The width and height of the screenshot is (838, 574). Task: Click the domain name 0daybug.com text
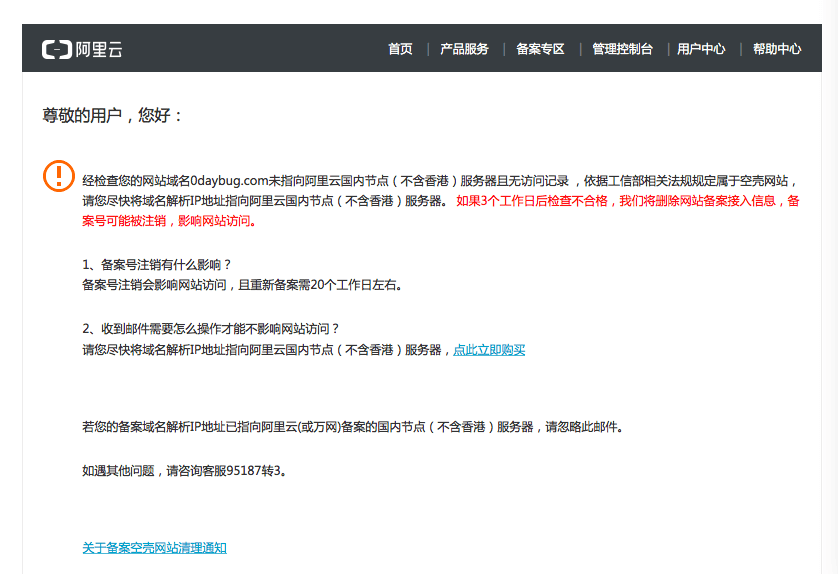[229, 181]
